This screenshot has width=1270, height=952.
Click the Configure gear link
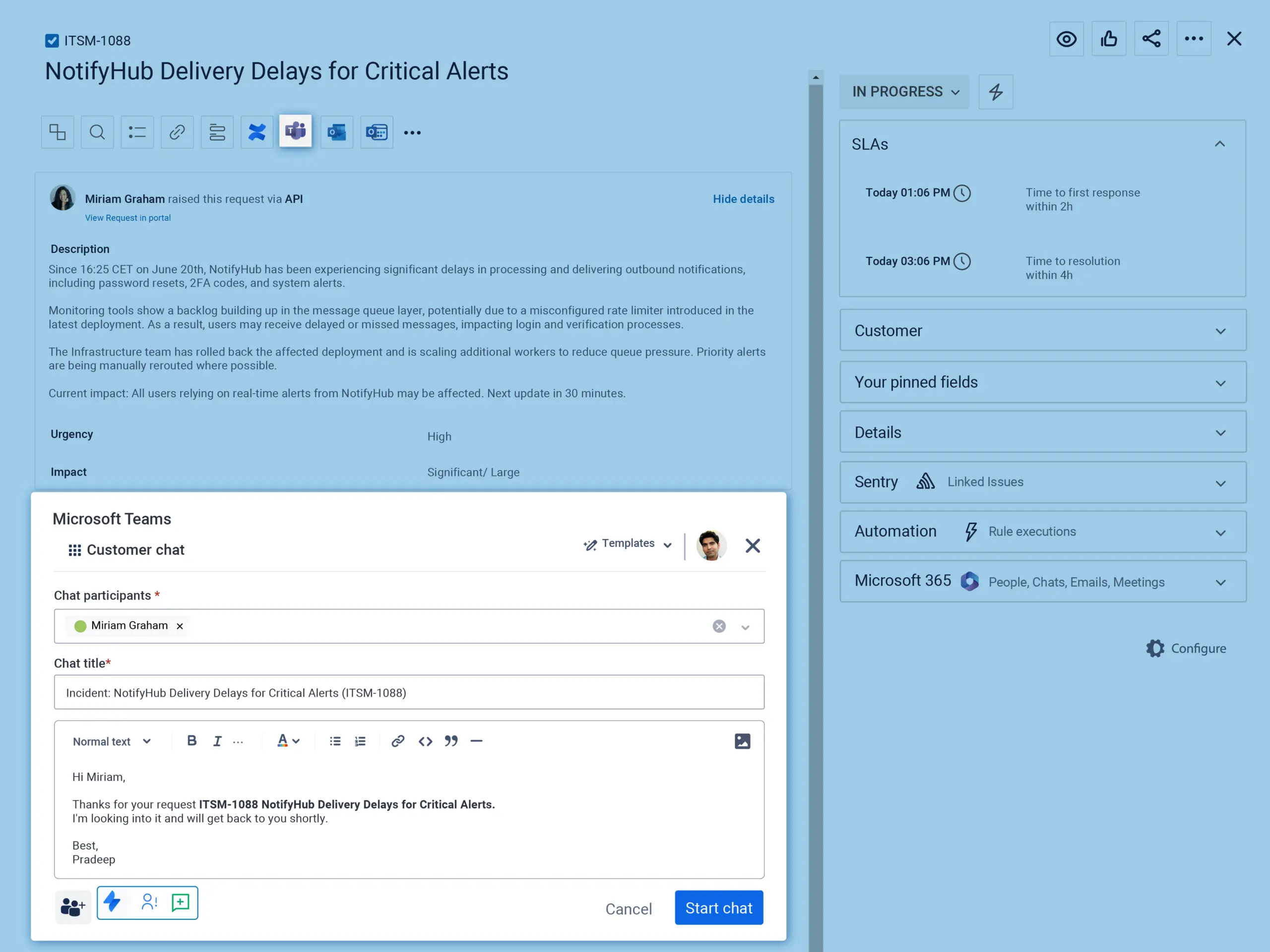1186,649
